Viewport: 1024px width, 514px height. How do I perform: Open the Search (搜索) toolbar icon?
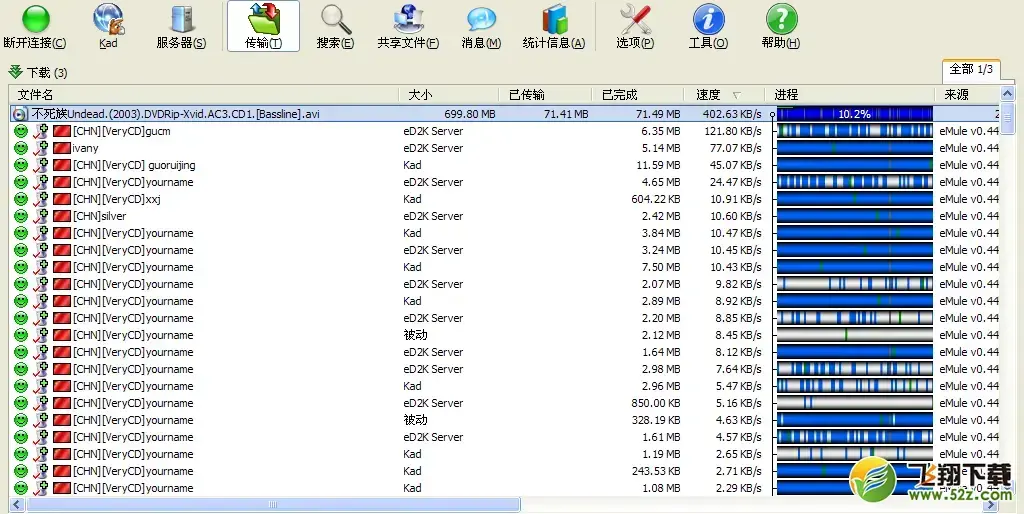tap(335, 26)
